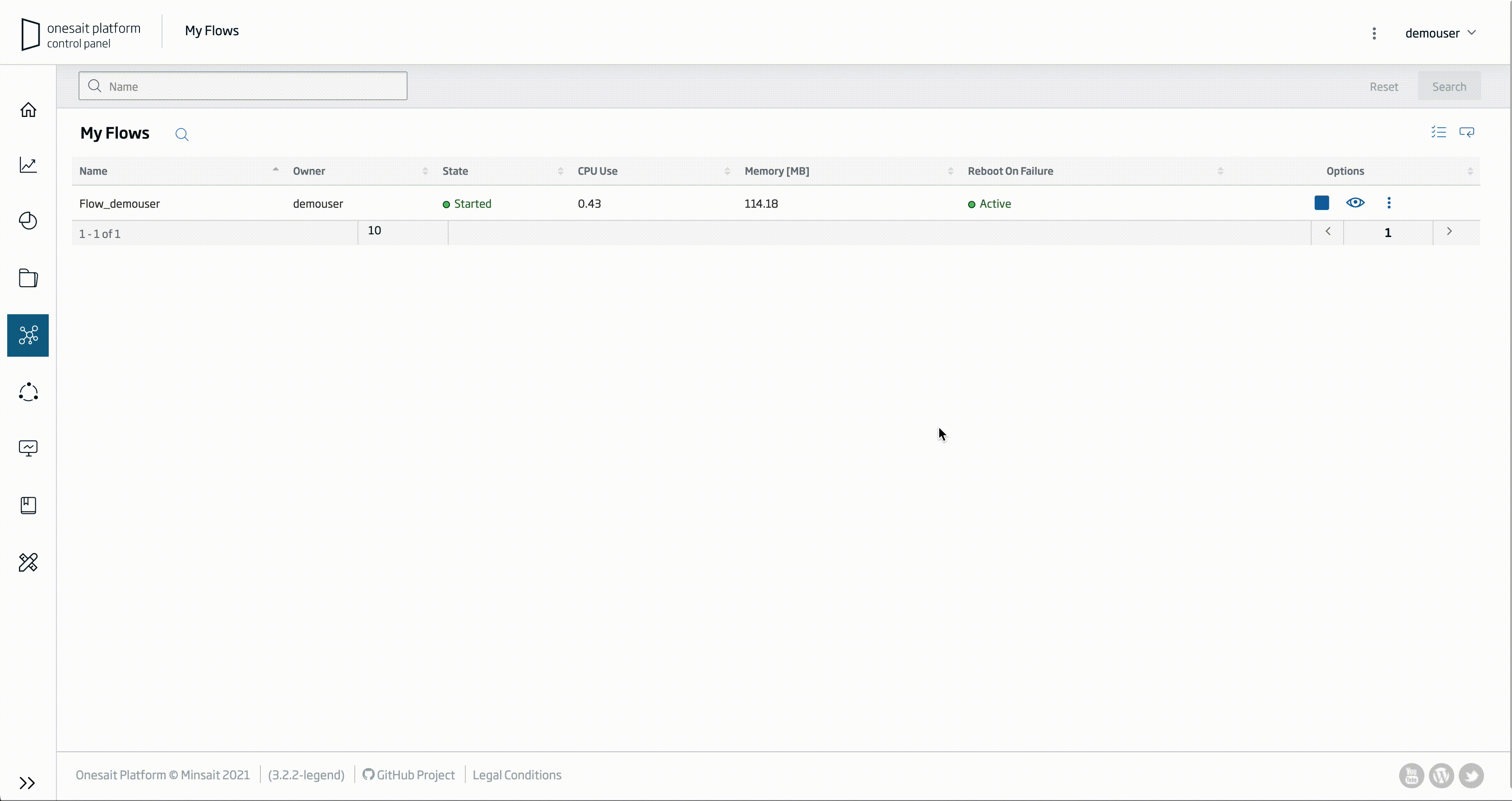Open the Home icon in the sidebar
Viewport: 1512px width, 801px height.
coord(28,110)
